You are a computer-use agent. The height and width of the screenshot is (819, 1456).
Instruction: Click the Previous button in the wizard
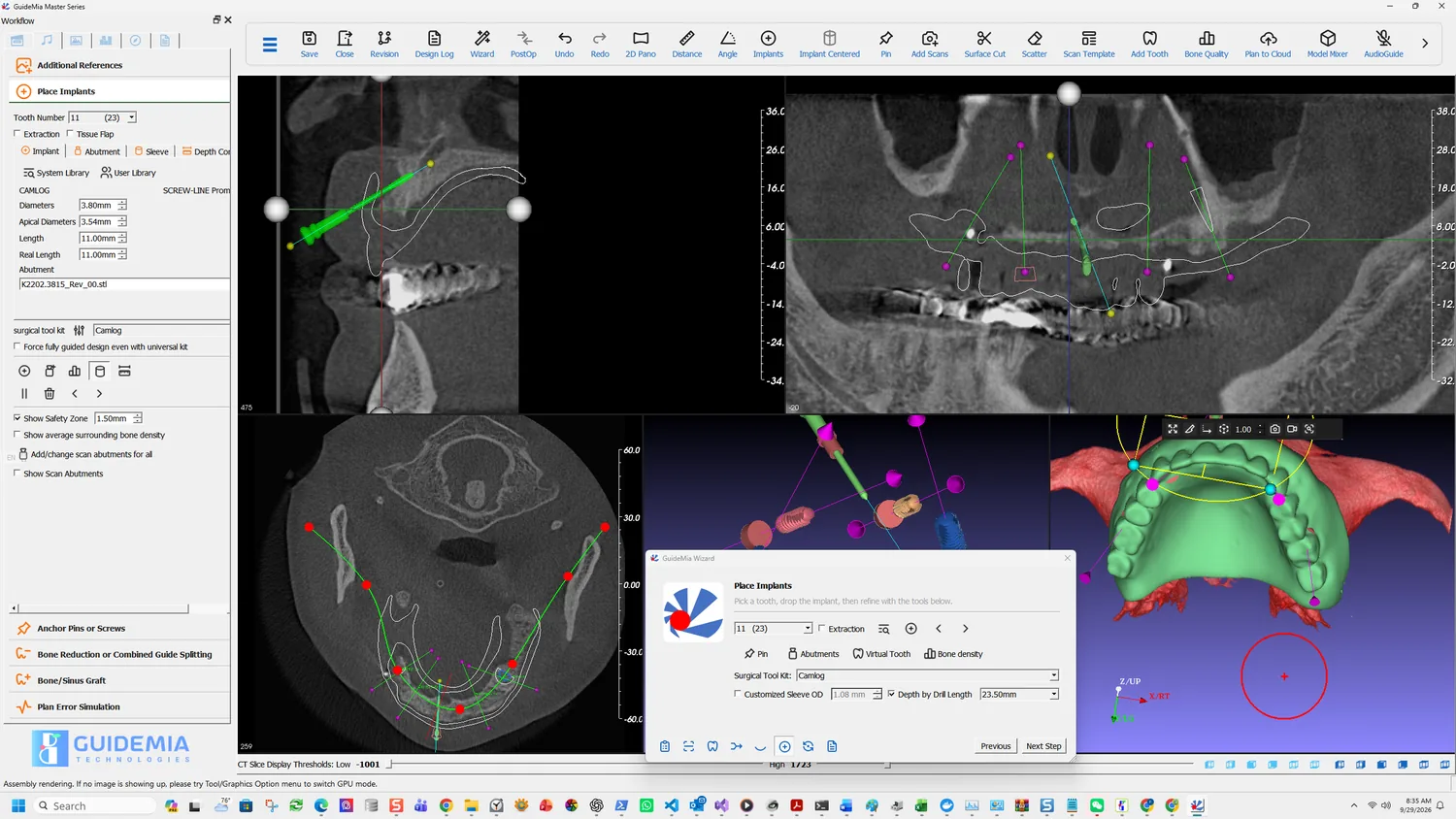(x=995, y=746)
